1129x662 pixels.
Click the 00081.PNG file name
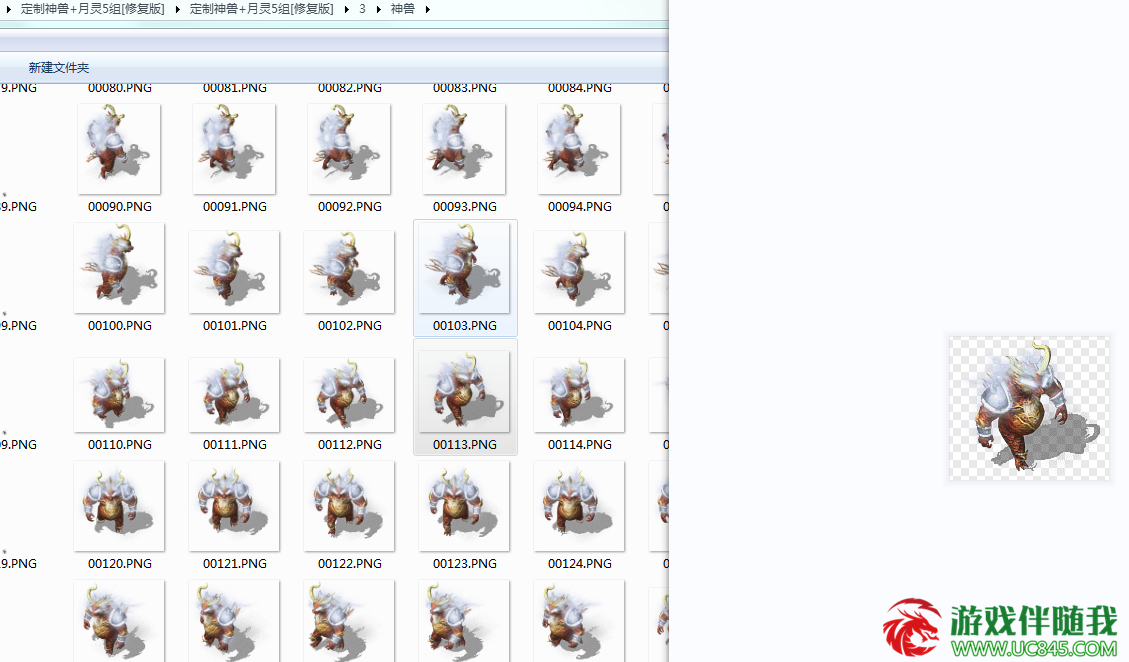[x=235, y=89]
